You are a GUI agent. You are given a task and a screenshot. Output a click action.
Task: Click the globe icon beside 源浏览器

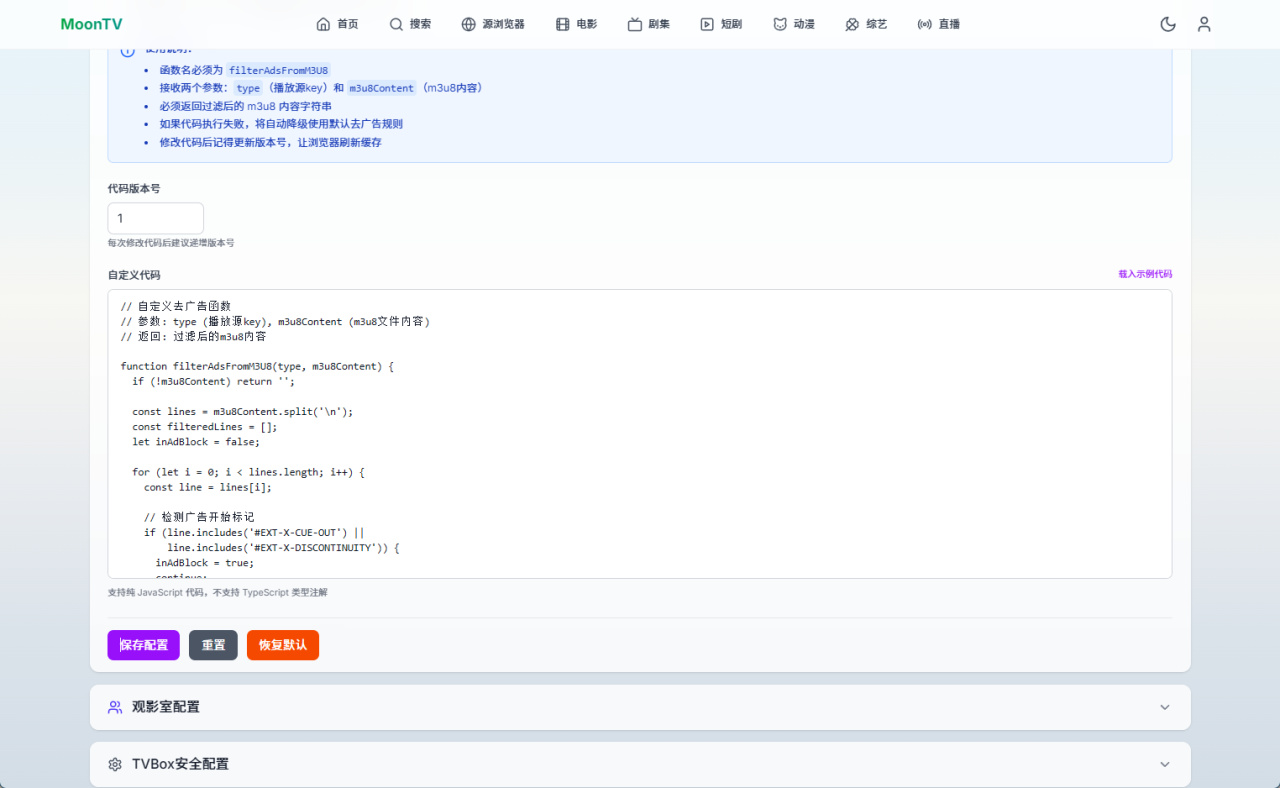[x=468, y=24]
